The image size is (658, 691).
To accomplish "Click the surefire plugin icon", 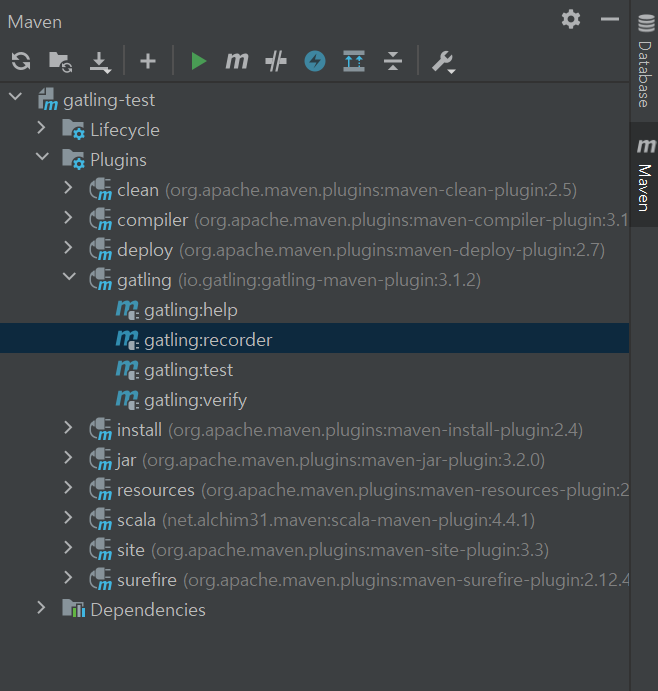I will [x=100, y=579].
